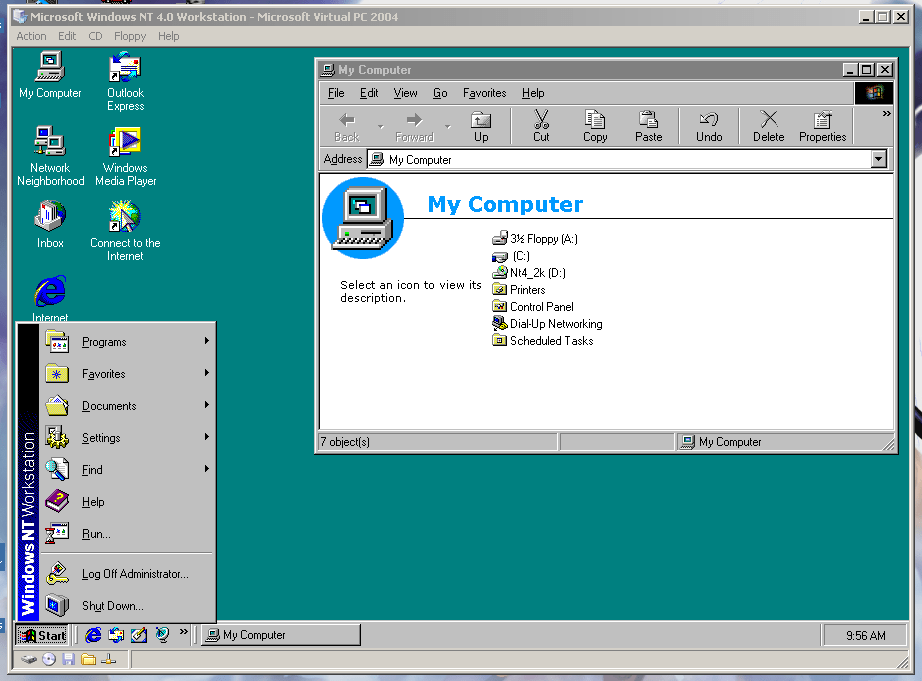
Task: Open File menu in My Computer
Action: click(336, 93)
